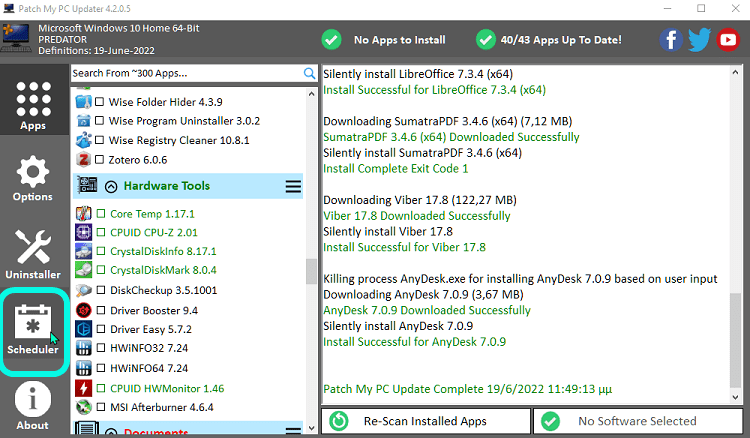The image size is (750, 438).
Task: Open the Scheduler calendar section
Action: (33, 330)
